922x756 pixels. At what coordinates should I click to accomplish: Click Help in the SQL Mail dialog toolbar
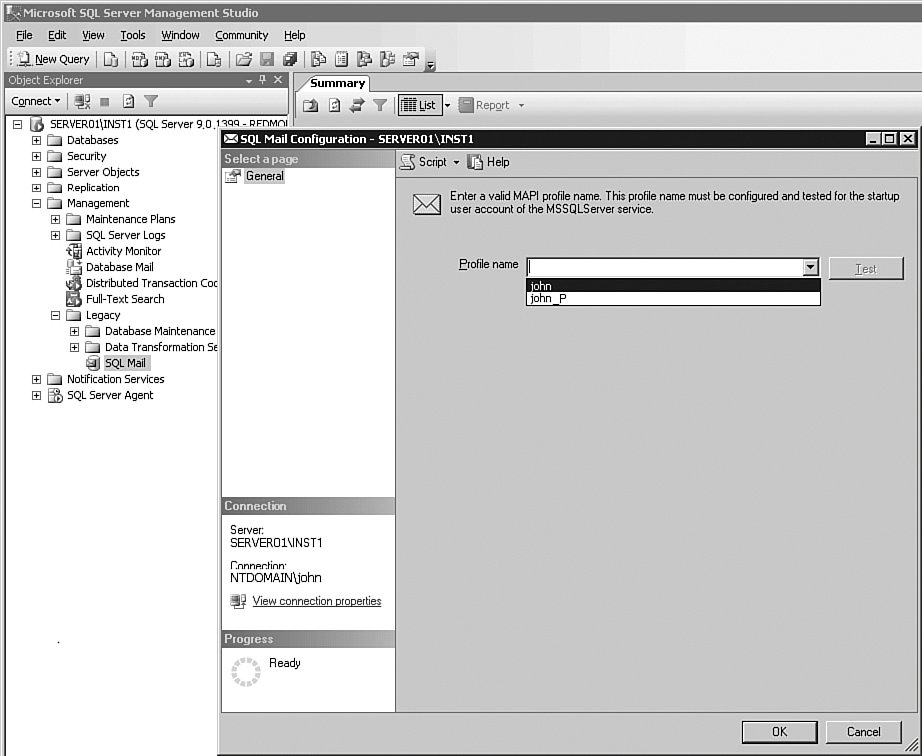tap(489, 162)
